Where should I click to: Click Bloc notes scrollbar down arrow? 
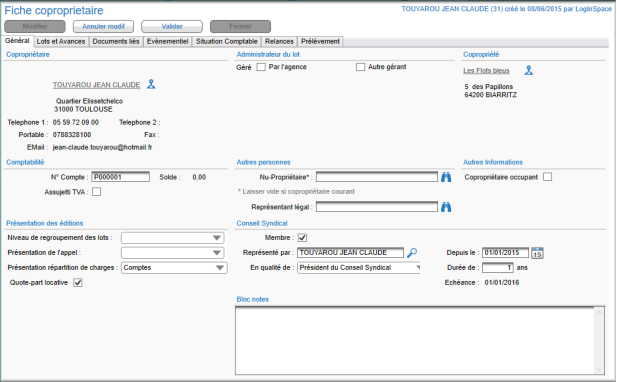coord(599,369)
